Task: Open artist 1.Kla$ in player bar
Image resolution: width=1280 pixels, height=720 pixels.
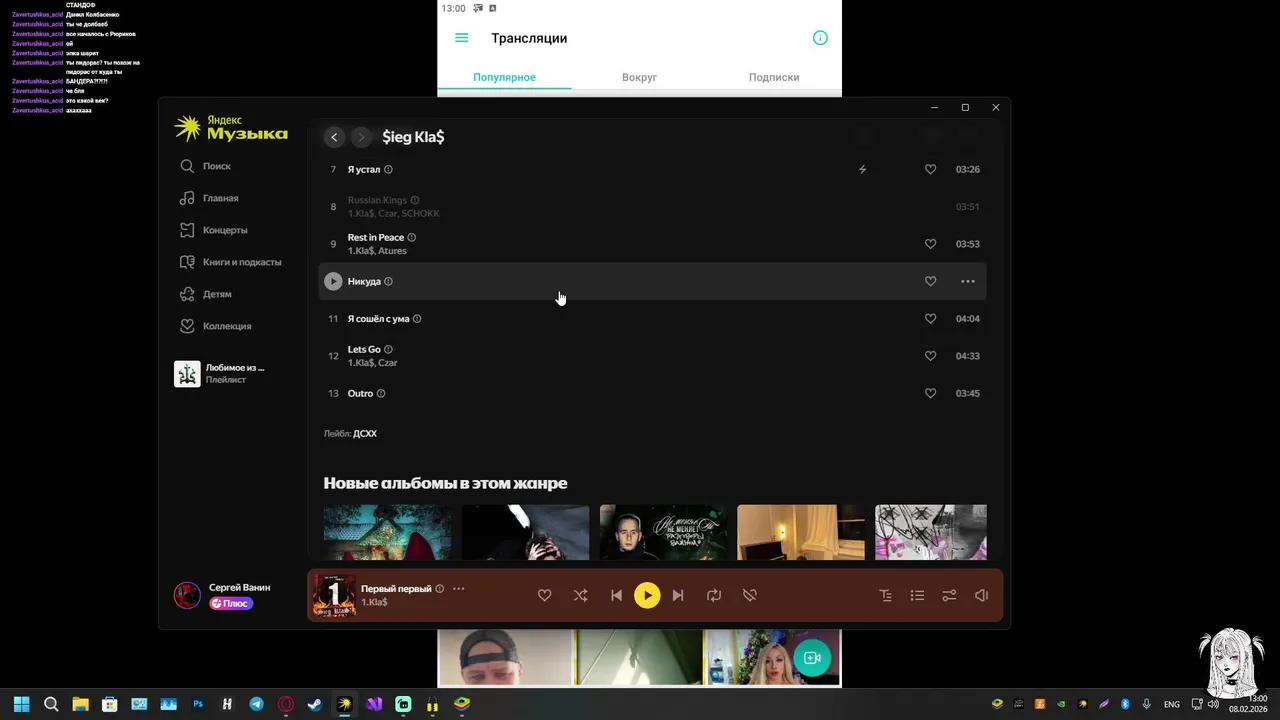Action: pyautogui.click(x=374, y=602)
